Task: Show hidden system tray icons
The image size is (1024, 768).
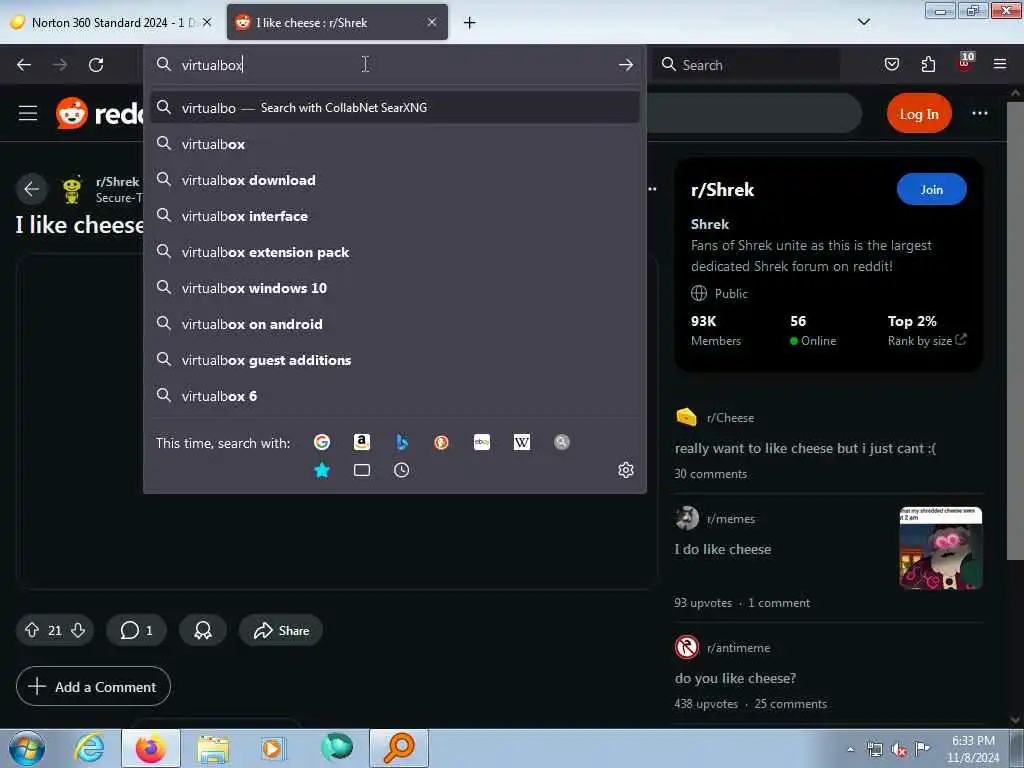Action: [x=850, y=749]
